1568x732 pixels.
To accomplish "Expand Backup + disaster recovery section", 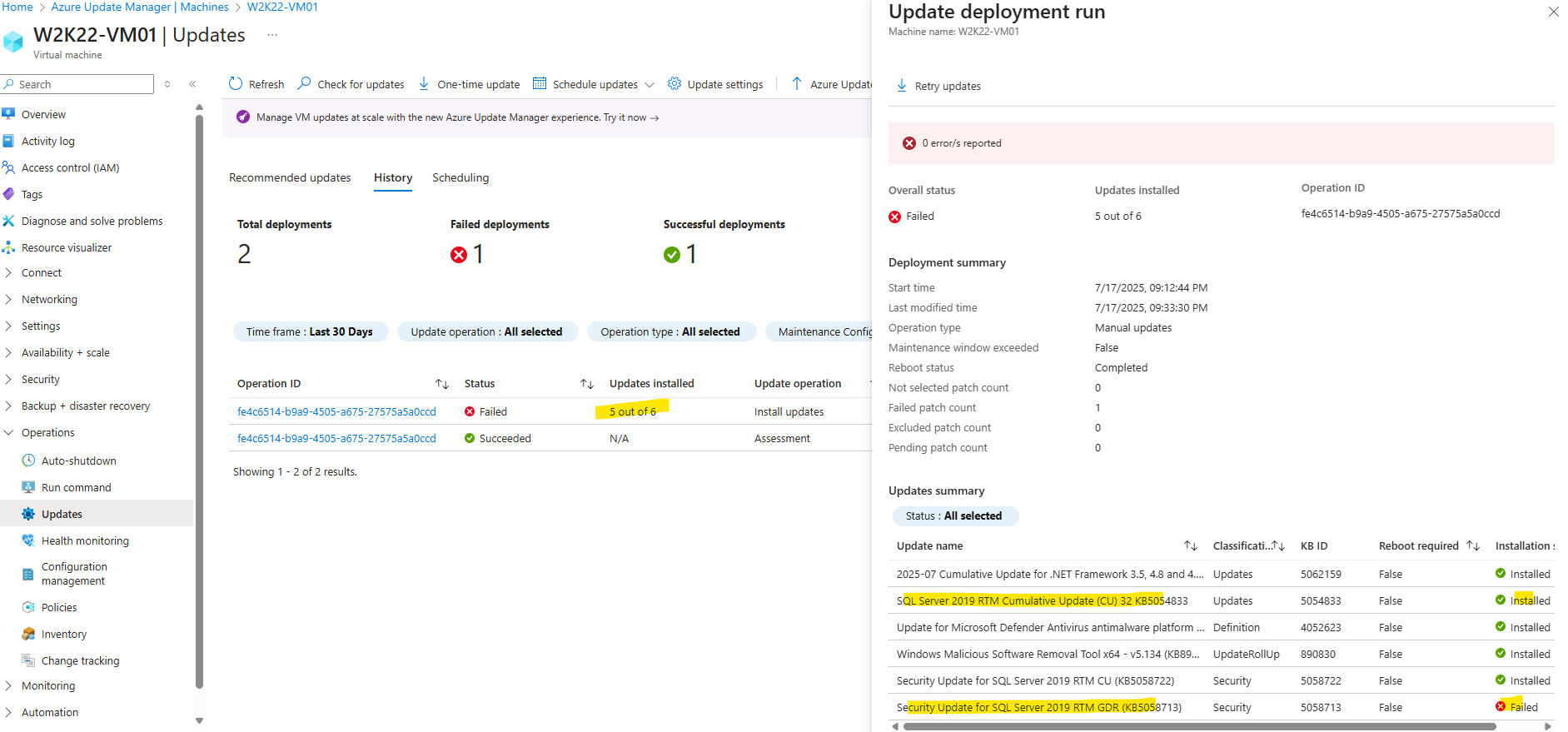I will click(x=8, y=406).
